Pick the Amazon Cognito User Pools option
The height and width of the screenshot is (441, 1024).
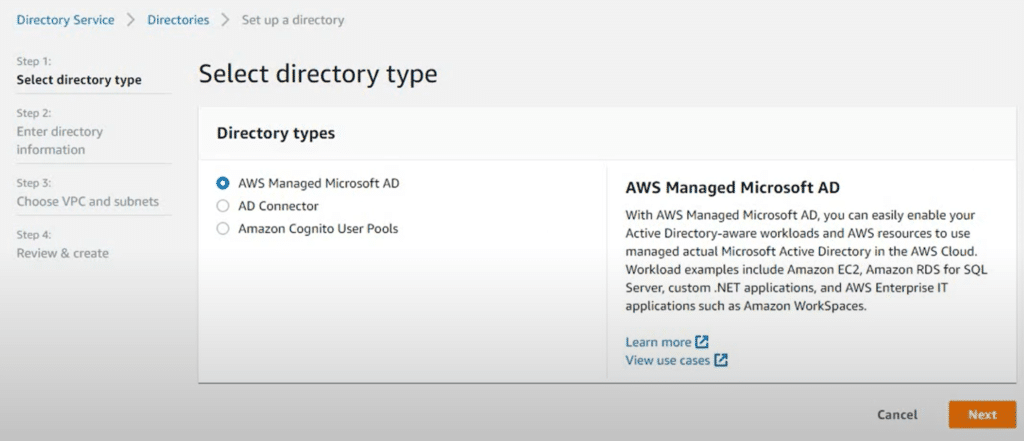(223, 229)
